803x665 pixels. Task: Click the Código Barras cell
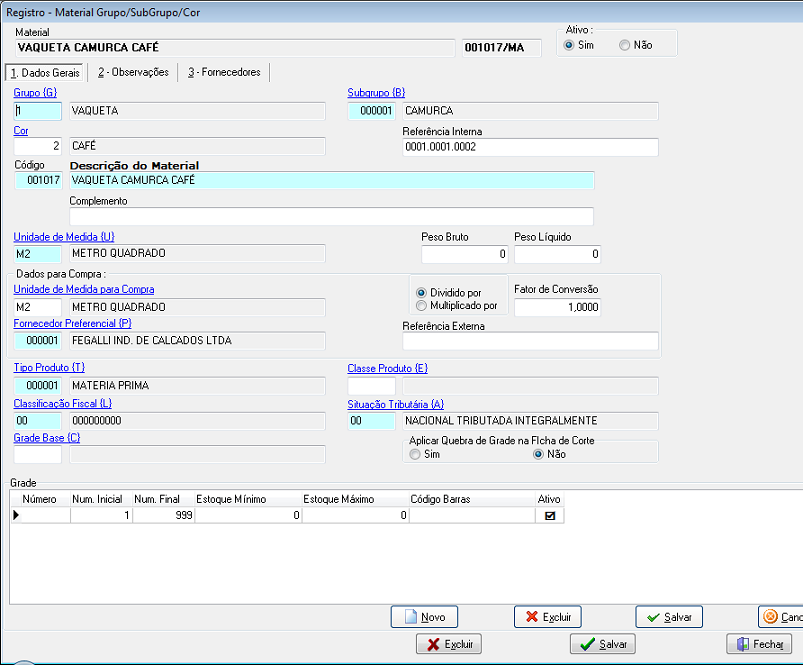coord(472,516)
